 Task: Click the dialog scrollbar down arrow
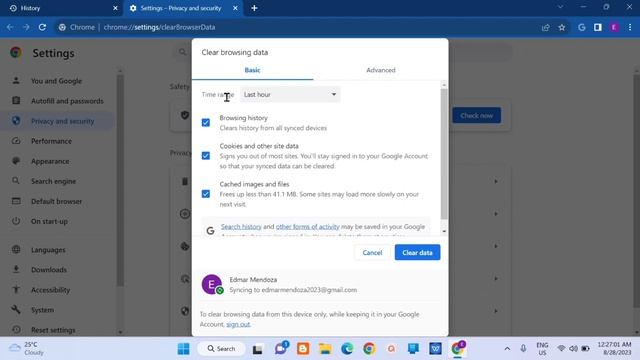(x=444, y=231)
